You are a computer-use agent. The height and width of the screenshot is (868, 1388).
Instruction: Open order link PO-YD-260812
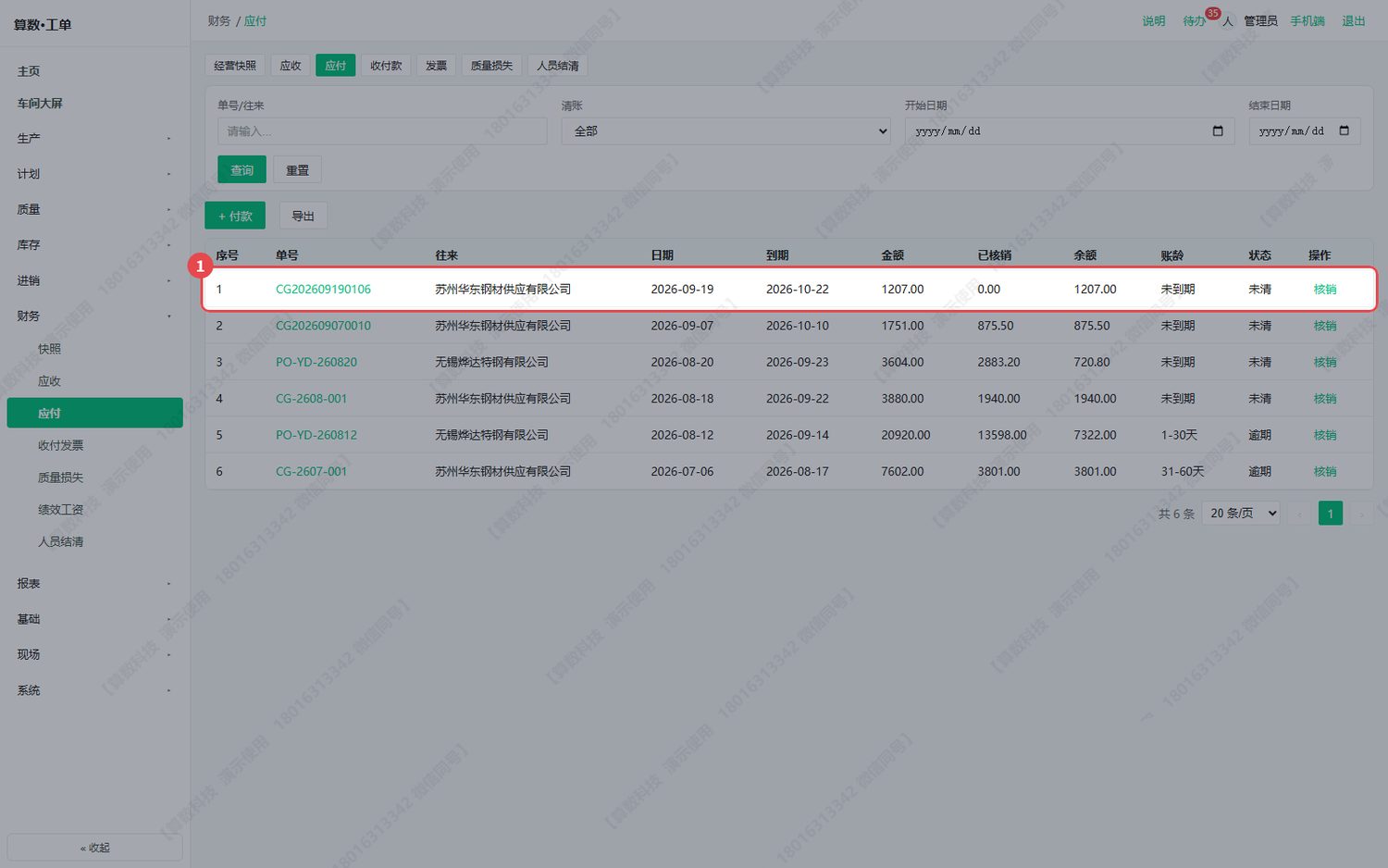[316, 435]
